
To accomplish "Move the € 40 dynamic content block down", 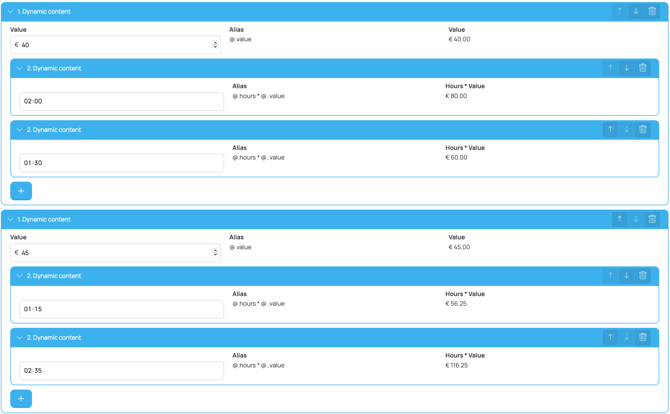I will (635, 11).
